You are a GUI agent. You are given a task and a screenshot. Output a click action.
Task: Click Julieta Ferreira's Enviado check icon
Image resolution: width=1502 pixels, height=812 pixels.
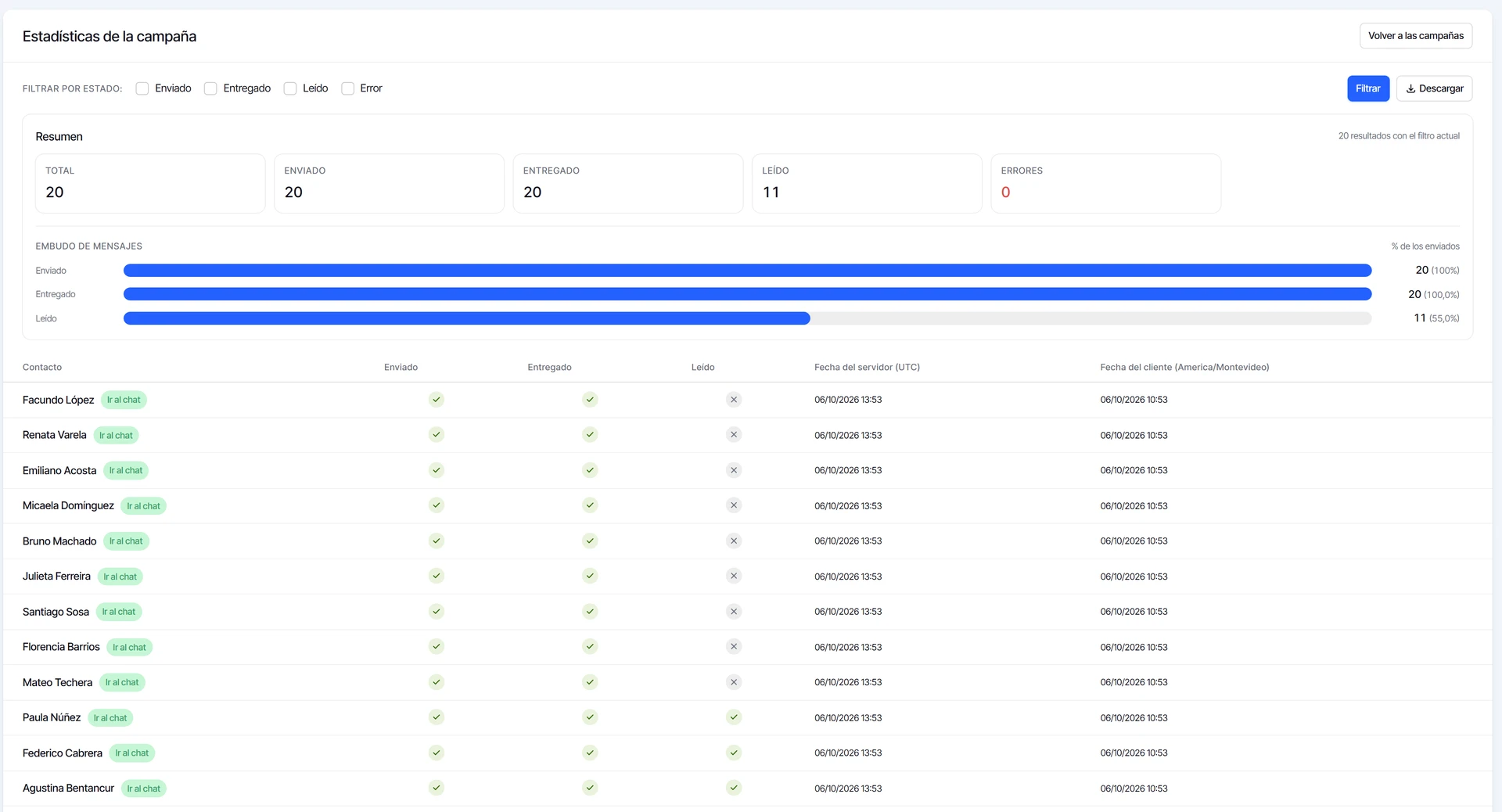tap(437, 576)
